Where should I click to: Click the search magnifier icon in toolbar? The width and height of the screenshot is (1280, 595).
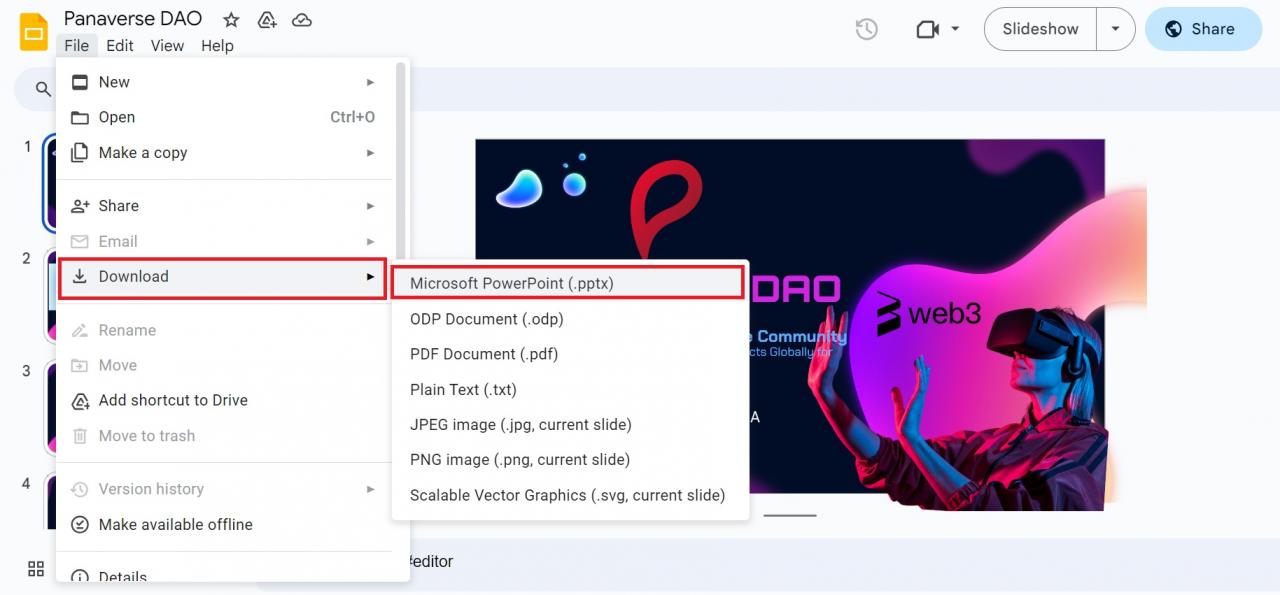43,89
